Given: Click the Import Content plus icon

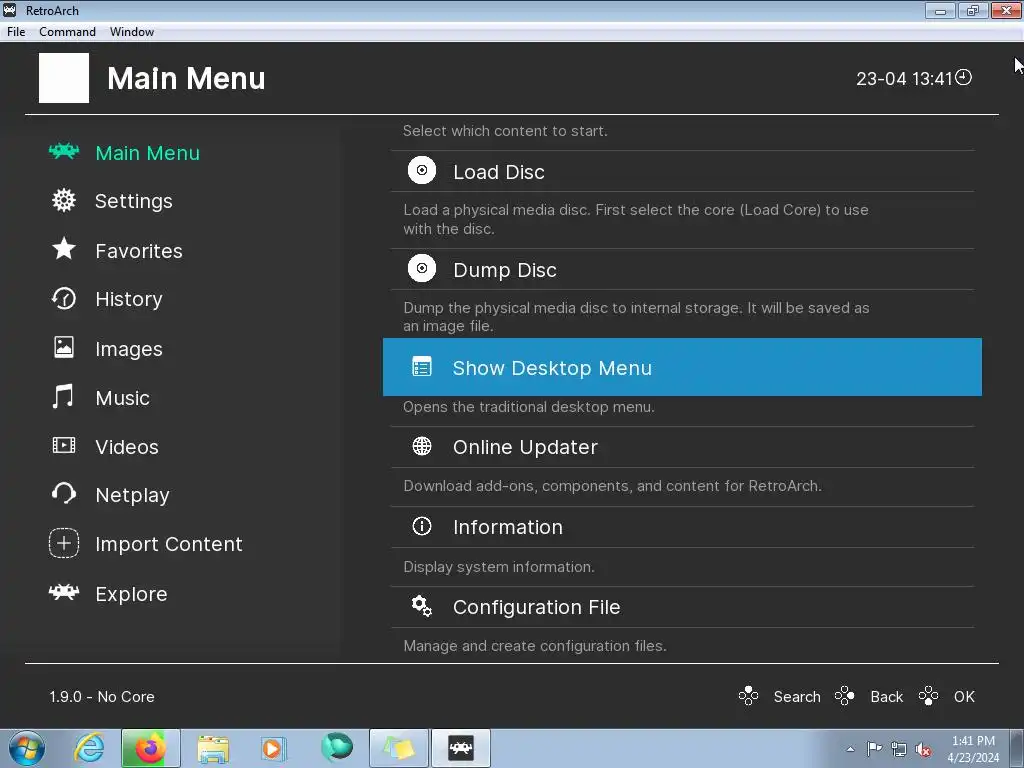Looking at the screenshot, I should (x=64, y=543).
